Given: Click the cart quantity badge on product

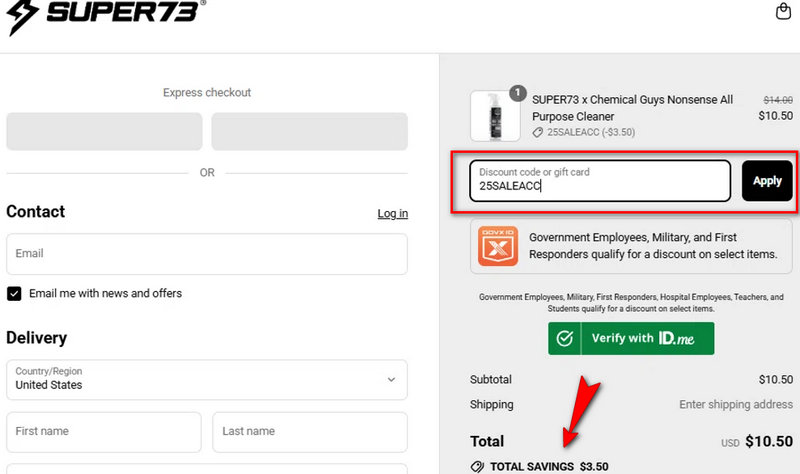Looking at the screenshot, I should [517, 93].
